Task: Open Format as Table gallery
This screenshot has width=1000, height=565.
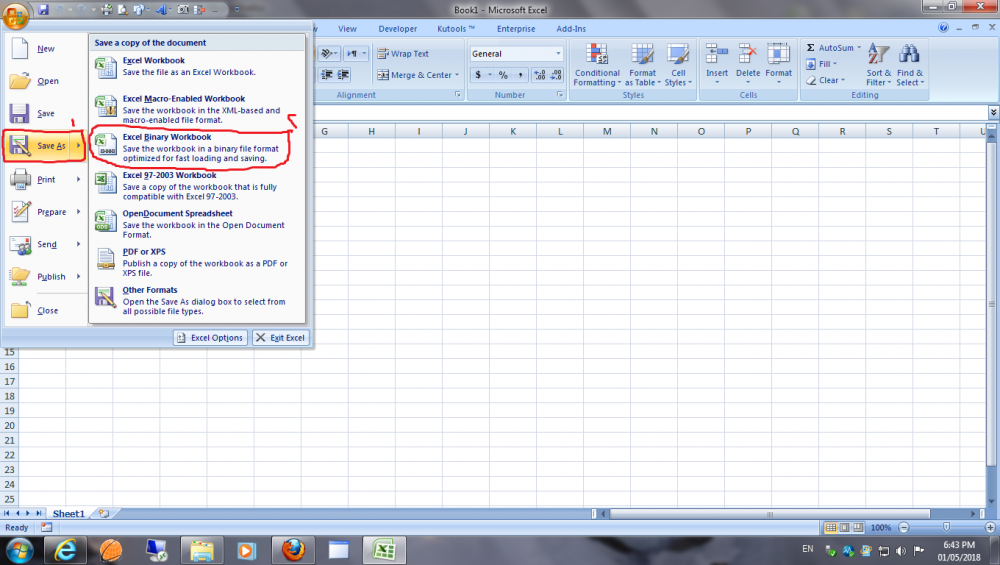Action: pos(642,65)
